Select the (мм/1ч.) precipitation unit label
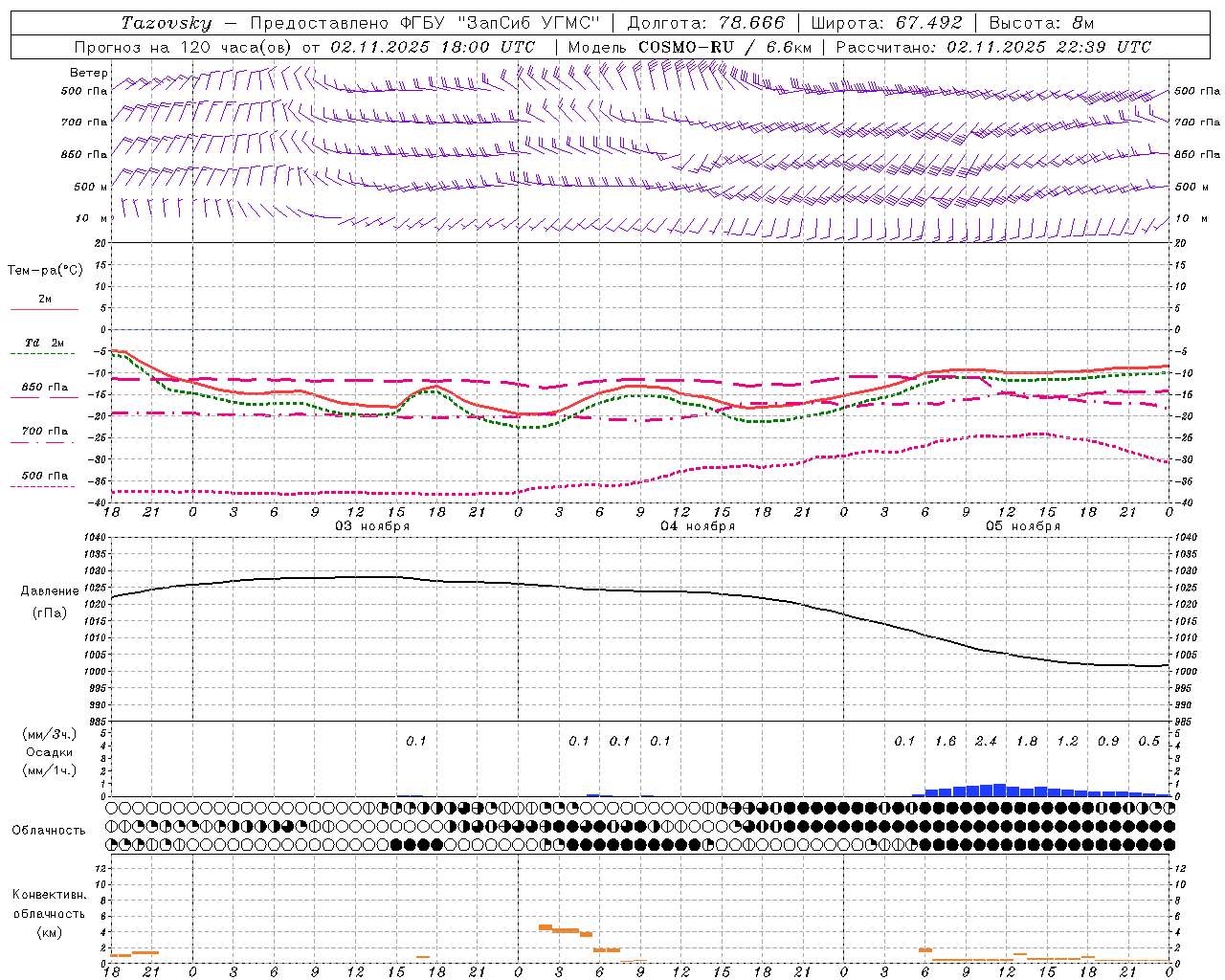The height and width of the screenshot is (980, 1225). pos(50,770)
